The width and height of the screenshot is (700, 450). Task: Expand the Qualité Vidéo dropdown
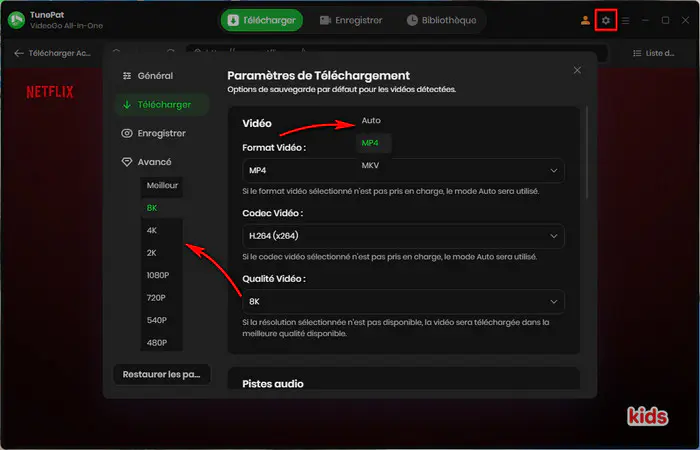coord(403,302)
